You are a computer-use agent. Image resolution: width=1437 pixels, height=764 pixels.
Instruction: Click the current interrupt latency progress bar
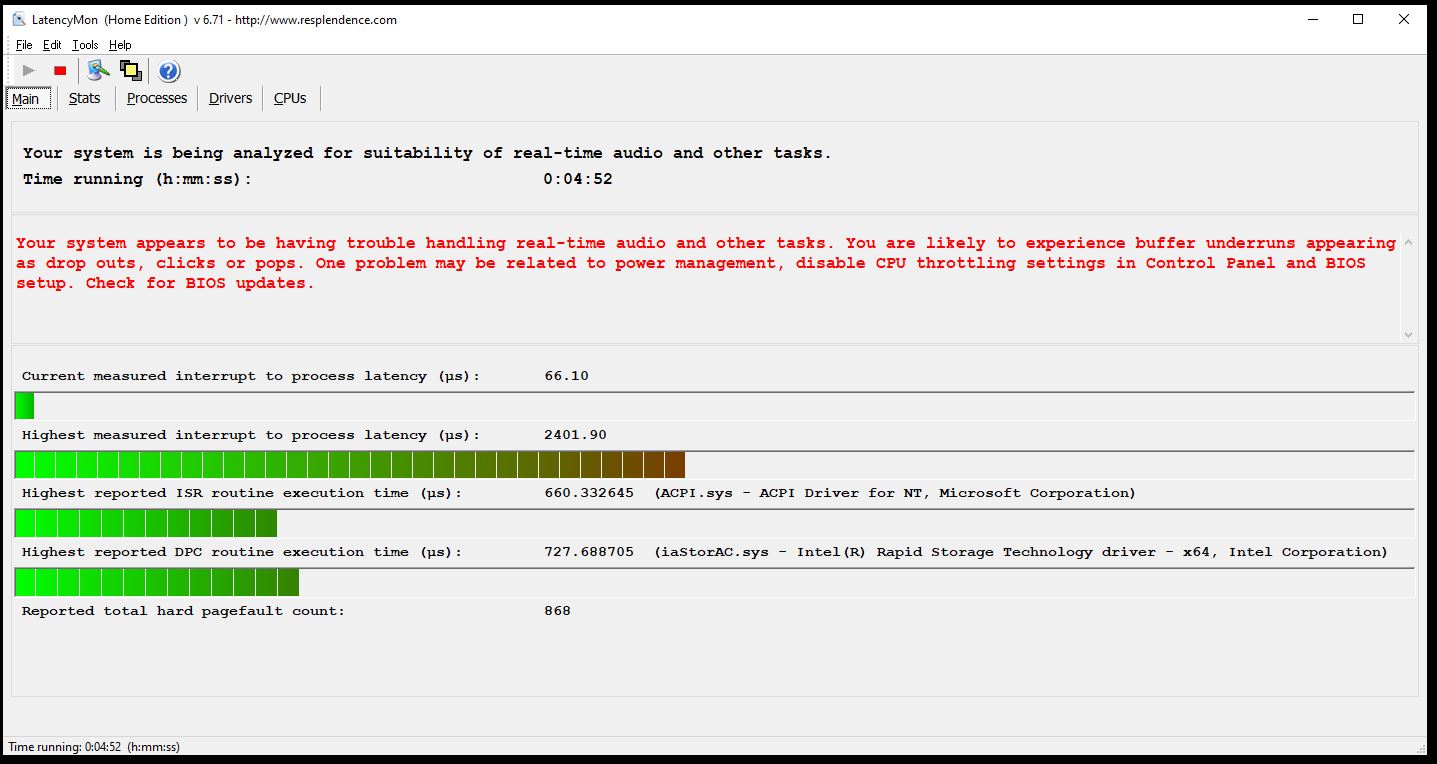(714, 406)
